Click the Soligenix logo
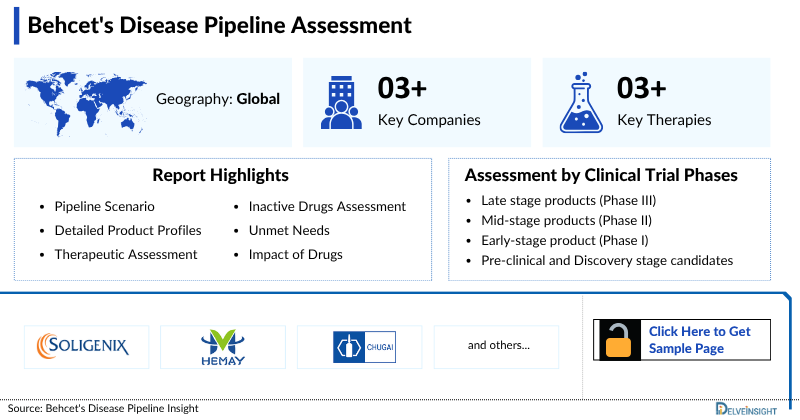The image size is (800, 420). 83,346
